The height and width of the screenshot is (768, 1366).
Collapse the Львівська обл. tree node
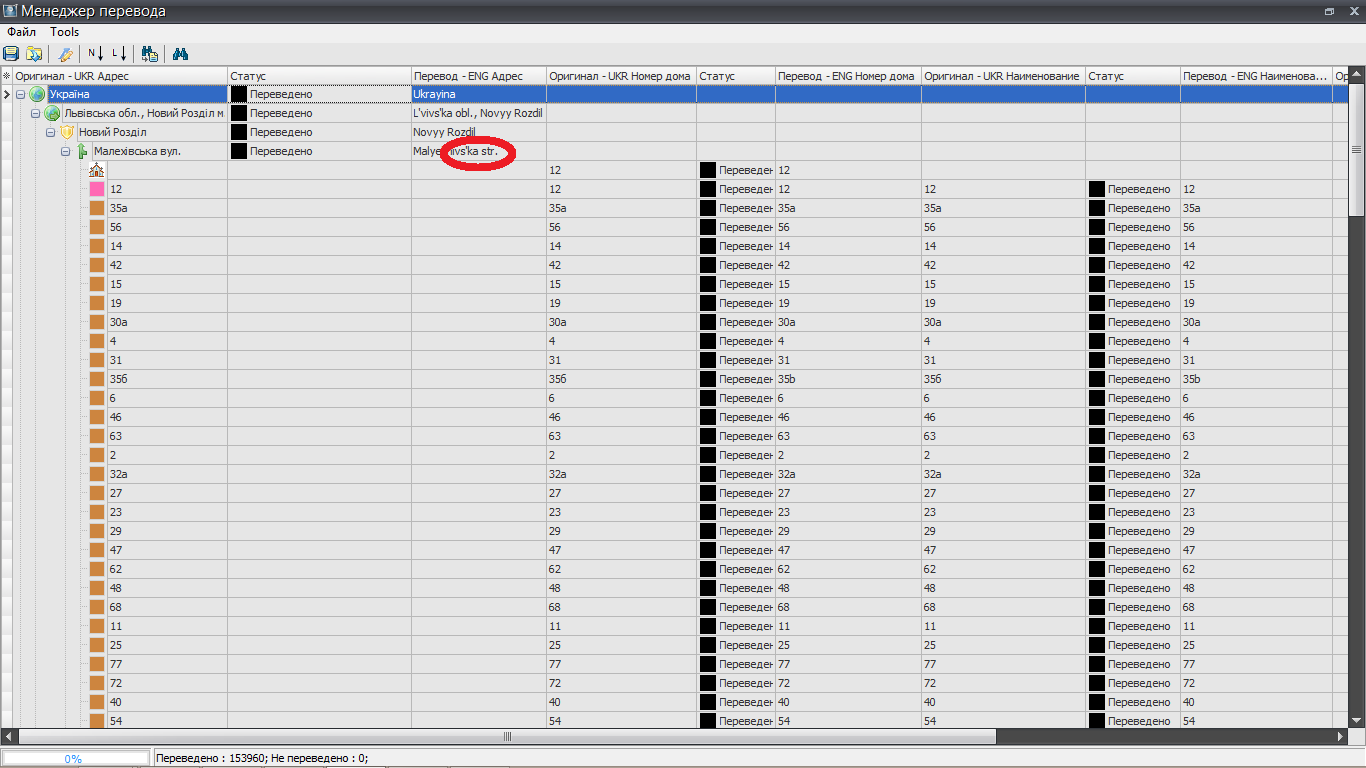pyautogui.click(x=35, y=113)
